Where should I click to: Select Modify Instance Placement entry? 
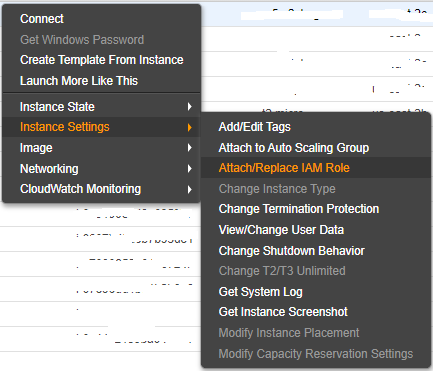[x=289, y=333]
